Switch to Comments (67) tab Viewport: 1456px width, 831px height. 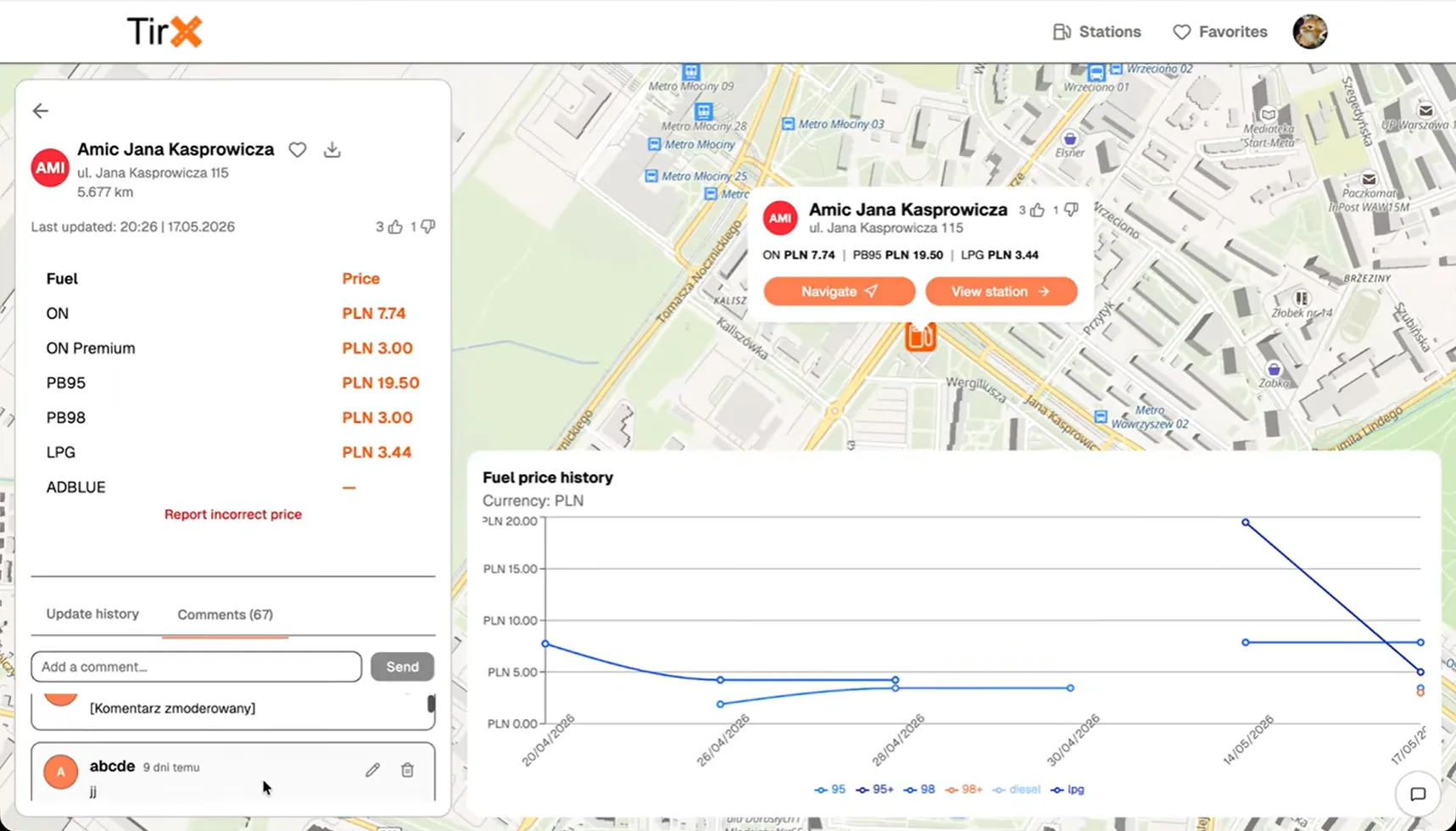[225, 615]
